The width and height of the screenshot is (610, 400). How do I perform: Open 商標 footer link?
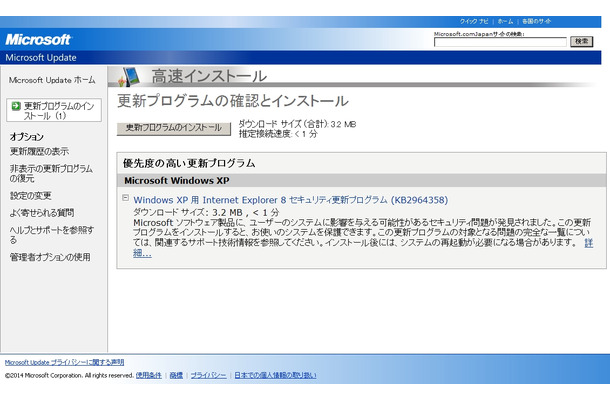(x=176, y=375)
